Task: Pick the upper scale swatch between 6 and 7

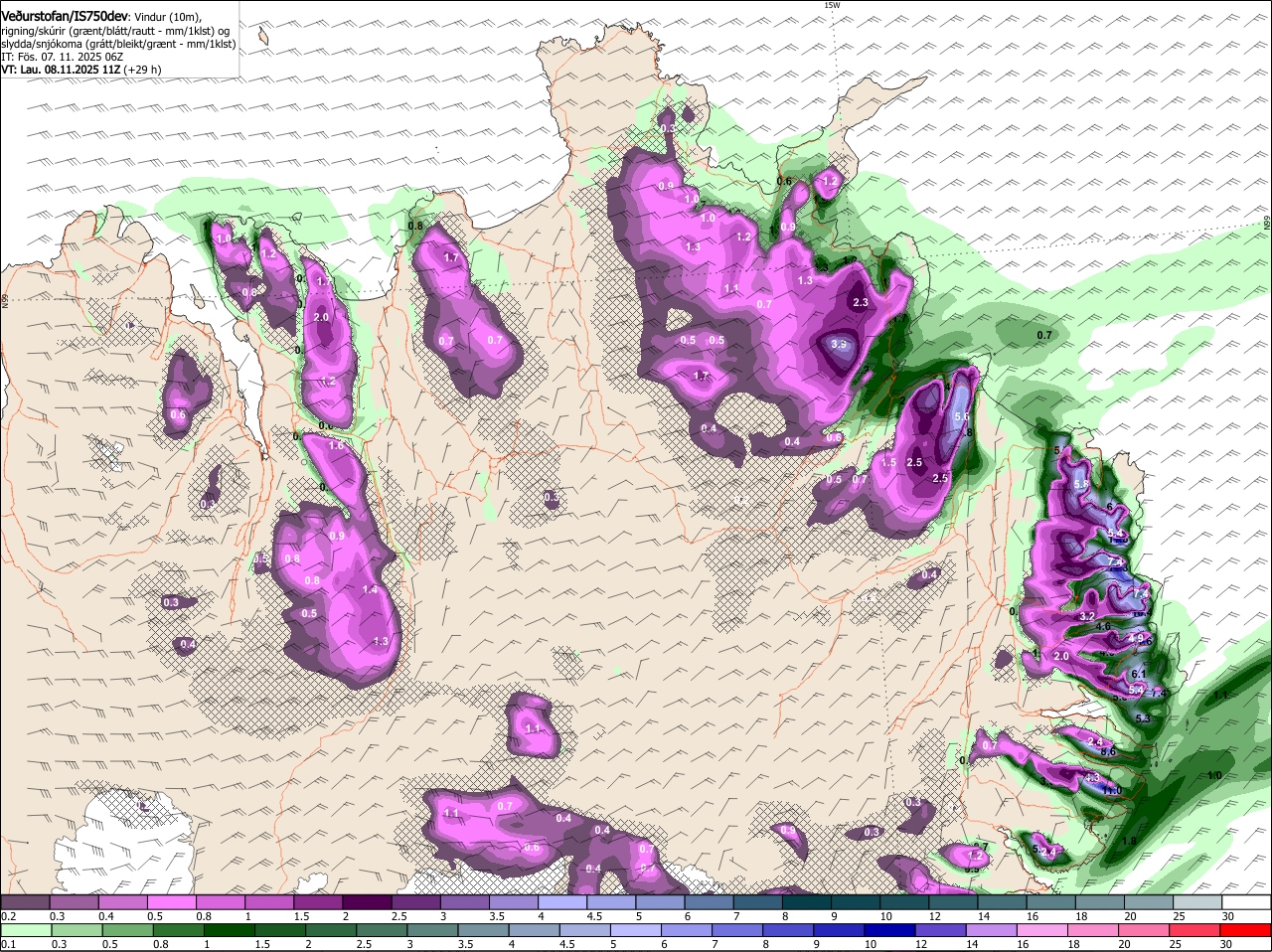Action: click(x=708, y=901)
